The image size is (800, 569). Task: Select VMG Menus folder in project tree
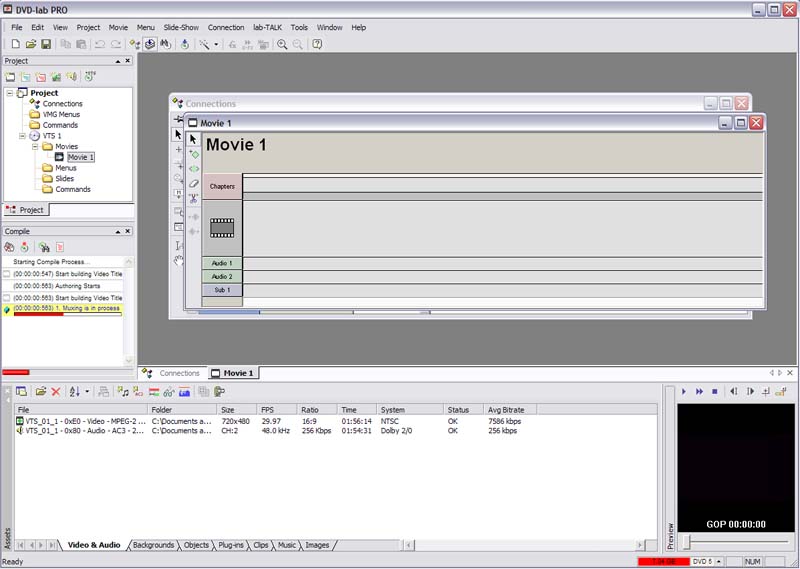coord(61,114)
